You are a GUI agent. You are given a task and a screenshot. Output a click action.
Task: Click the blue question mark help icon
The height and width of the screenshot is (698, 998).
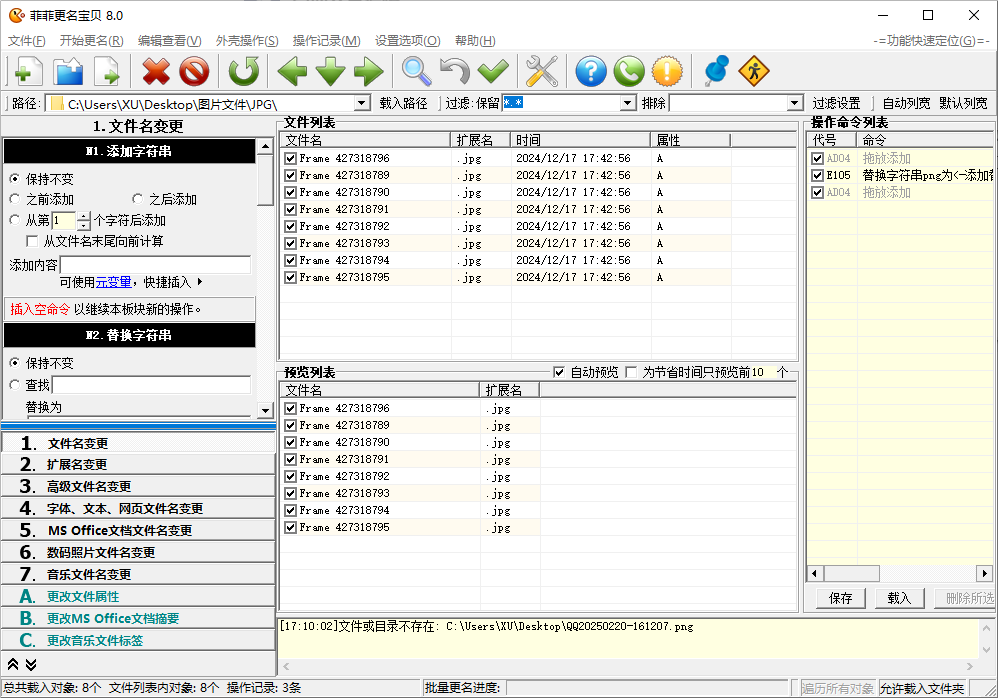point(592,71)
